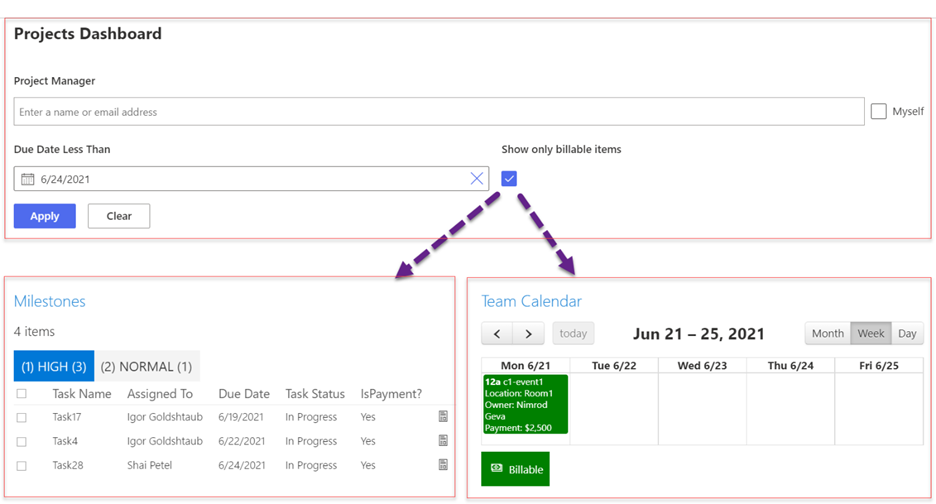This screenshot has width=936, height=504.
Task: Open the Milestones title link
Action: pyautogui.click(x=50, y=301)
